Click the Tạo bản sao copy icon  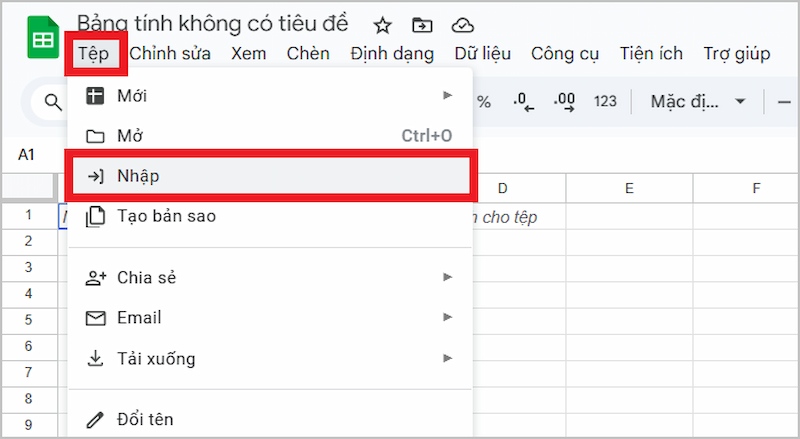point(95,217)
